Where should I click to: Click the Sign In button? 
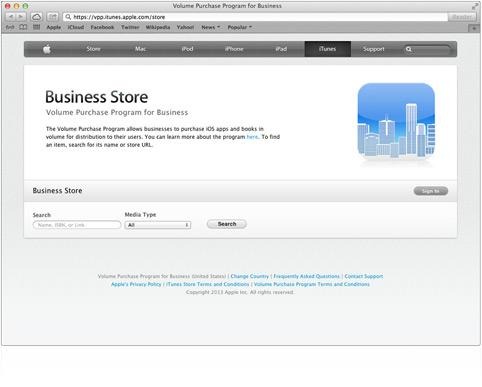pyautogui.click(x=431, y=191)
